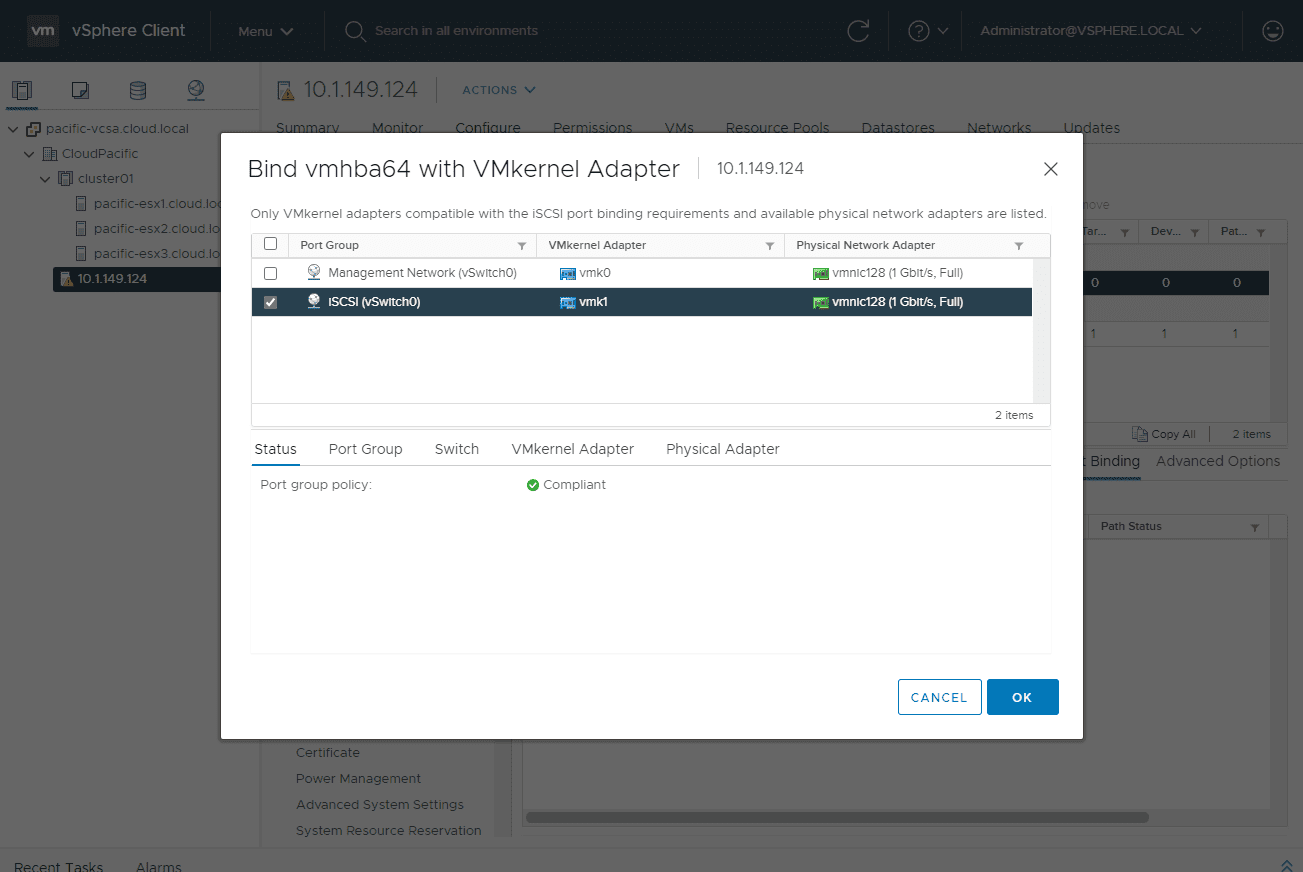Uncheck the iSCSI (vSwitch0) row checkbox
Screen dimensions: 1303x872
click(270, 302)
